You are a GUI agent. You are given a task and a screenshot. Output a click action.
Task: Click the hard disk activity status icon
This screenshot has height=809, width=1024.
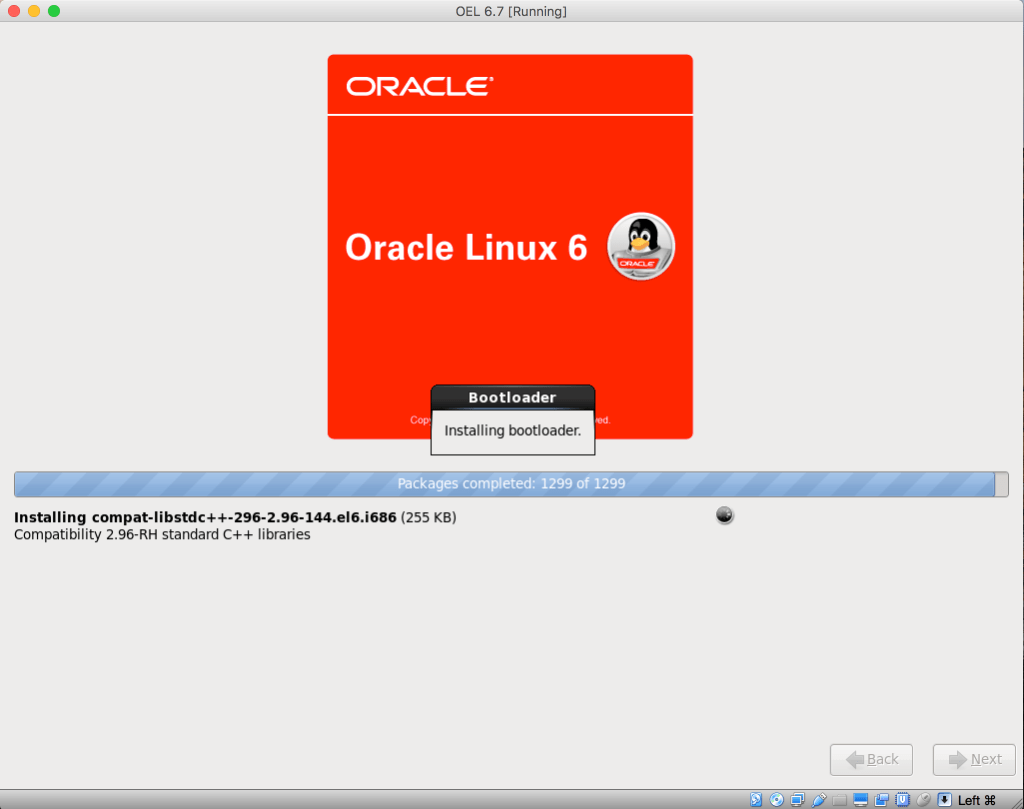756,799
